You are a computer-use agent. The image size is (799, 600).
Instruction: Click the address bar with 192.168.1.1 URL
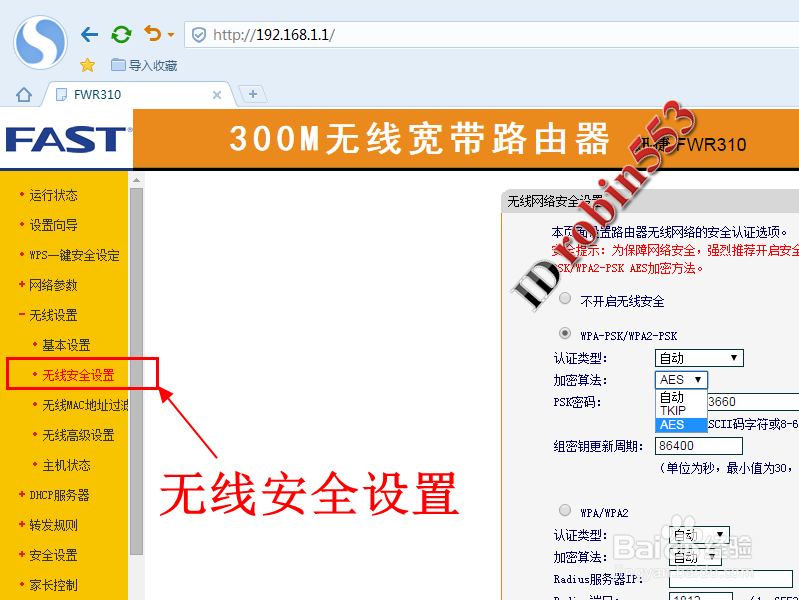tap(492, 35)
